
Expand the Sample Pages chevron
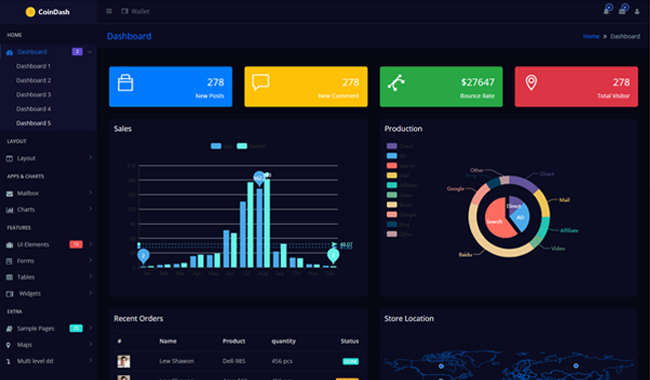90,328
